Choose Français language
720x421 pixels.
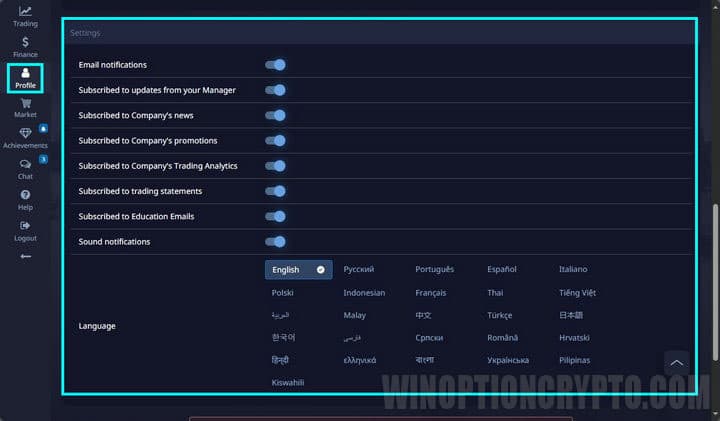pos(430,293)
